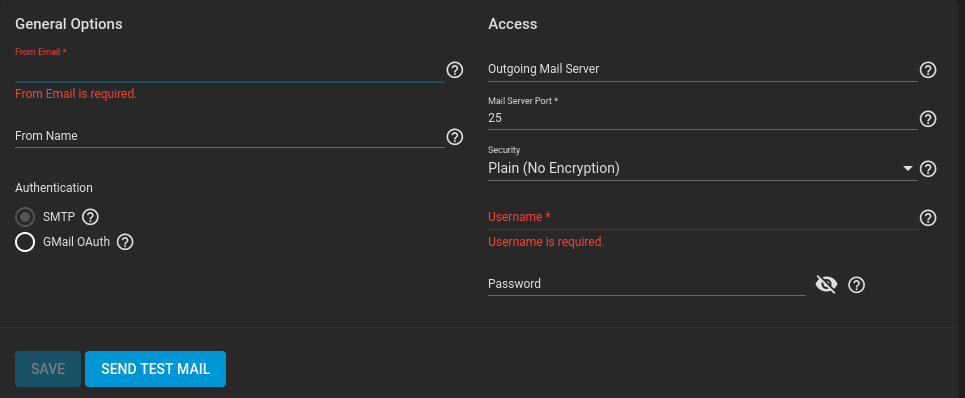
Task: Show the SMTP authentication help tooltip
Action: [90, 217]
